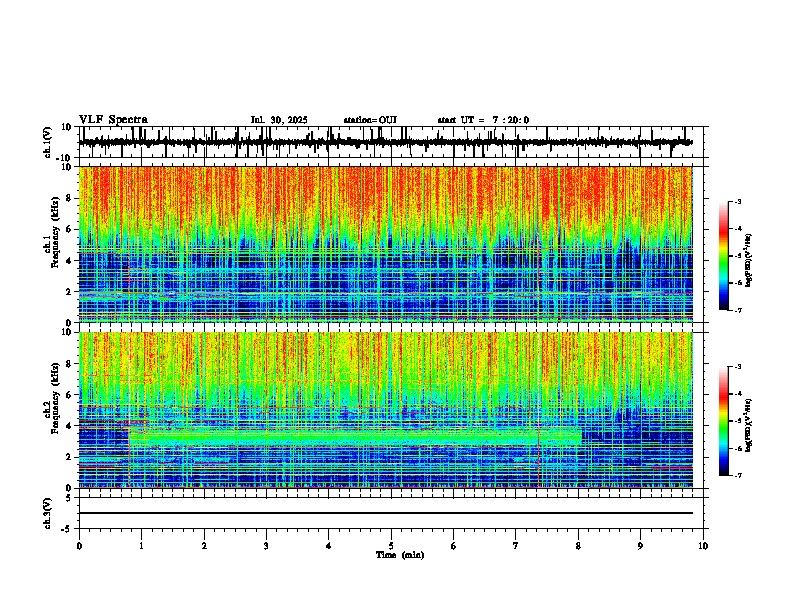Viewport: 792px width, 612px height.
Task: Click the "8" tick on the time axis
Action: click(578, 546)
